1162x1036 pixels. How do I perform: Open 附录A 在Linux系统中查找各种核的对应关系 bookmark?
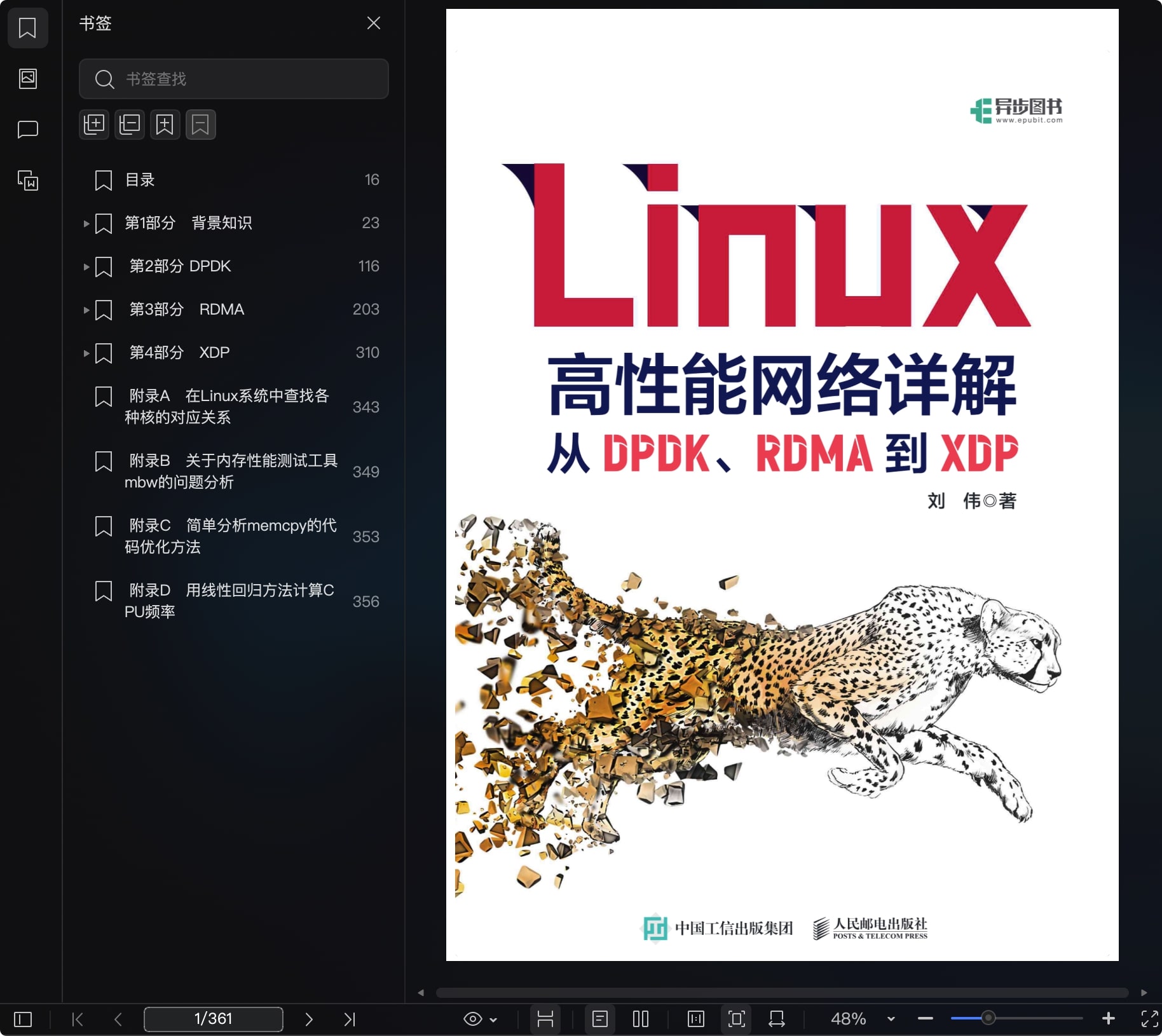(227, 407)
